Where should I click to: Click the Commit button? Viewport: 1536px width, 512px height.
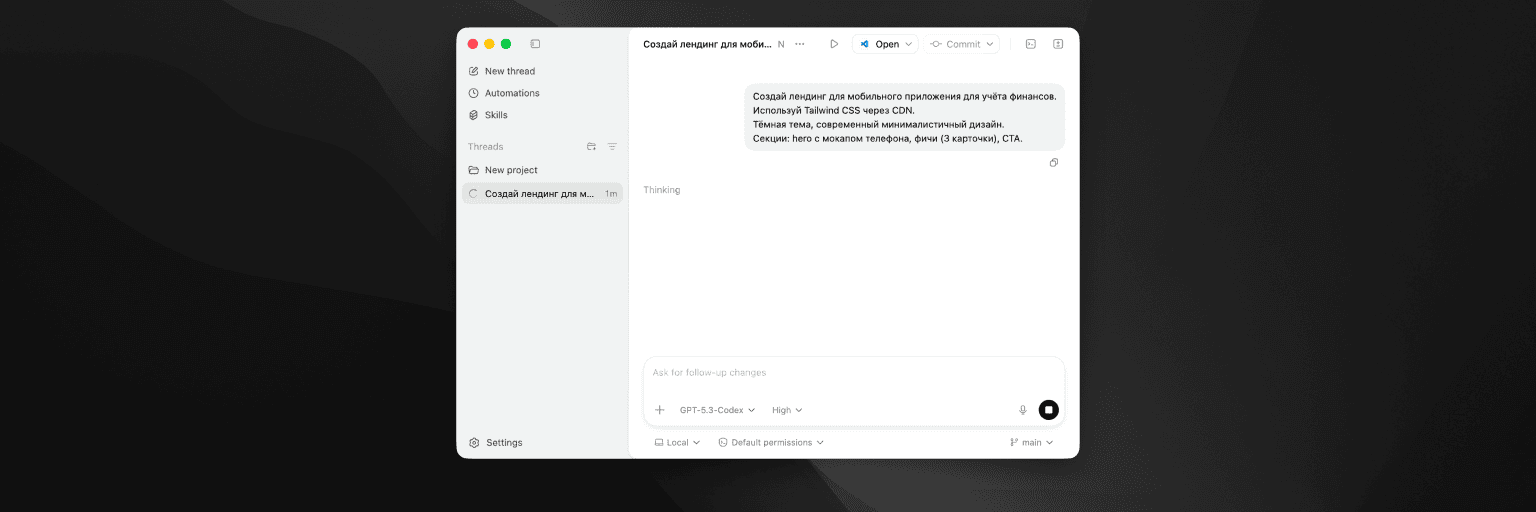pos(956,44)
